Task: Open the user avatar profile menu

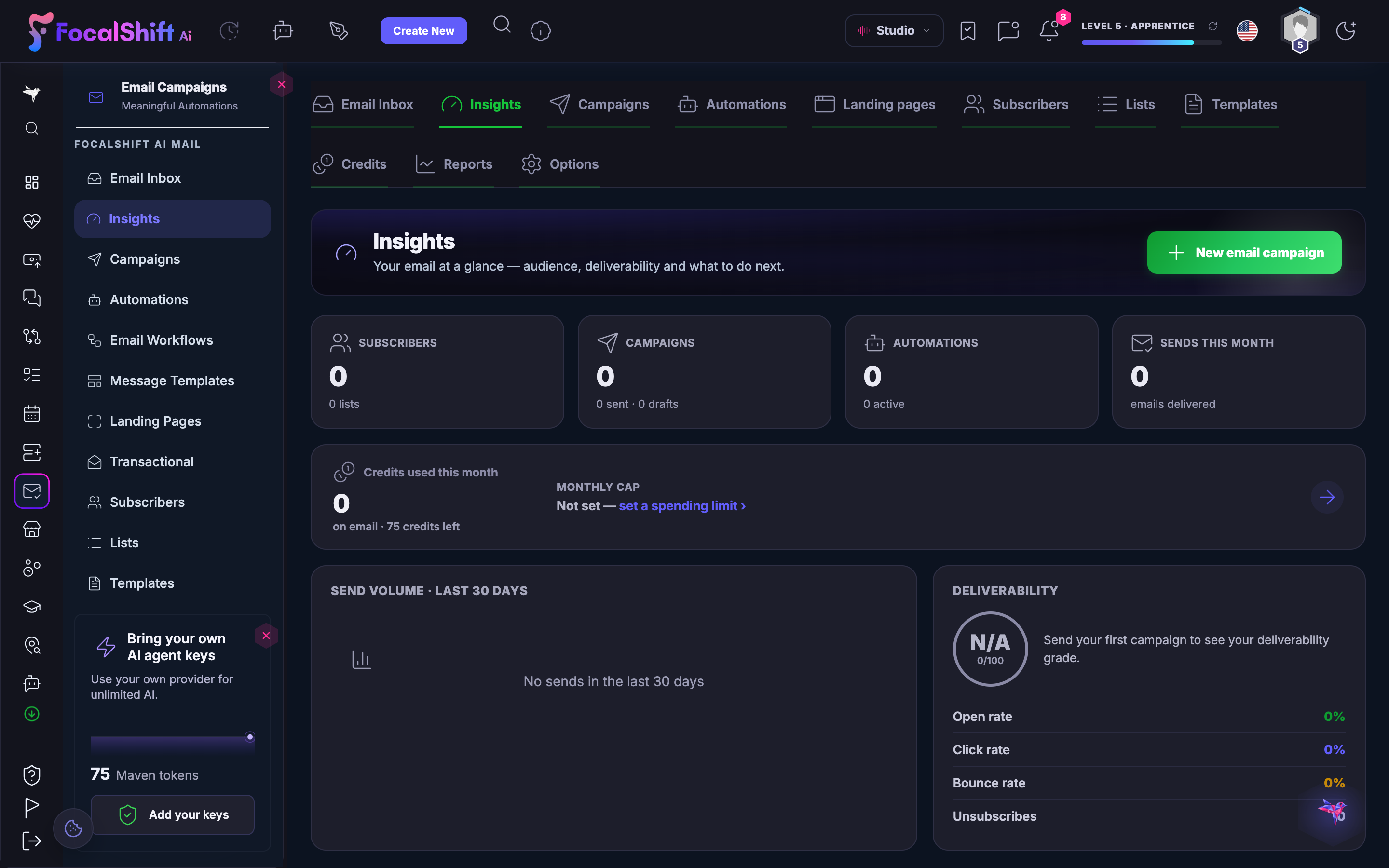Action: [1300, 30]
